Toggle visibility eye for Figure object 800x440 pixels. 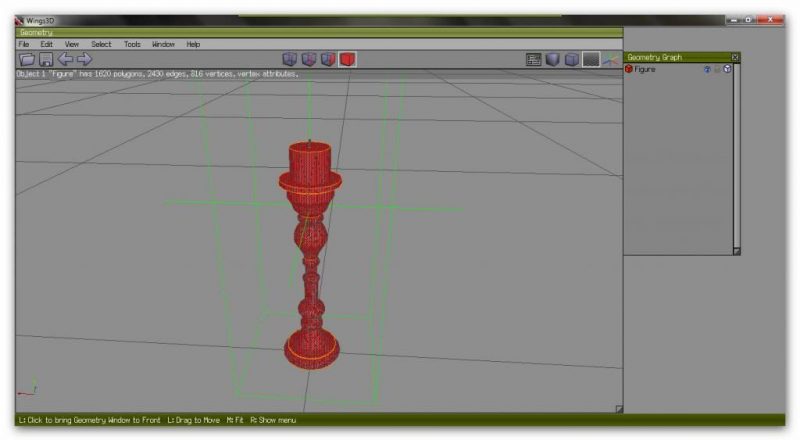(x=706, y=69)
